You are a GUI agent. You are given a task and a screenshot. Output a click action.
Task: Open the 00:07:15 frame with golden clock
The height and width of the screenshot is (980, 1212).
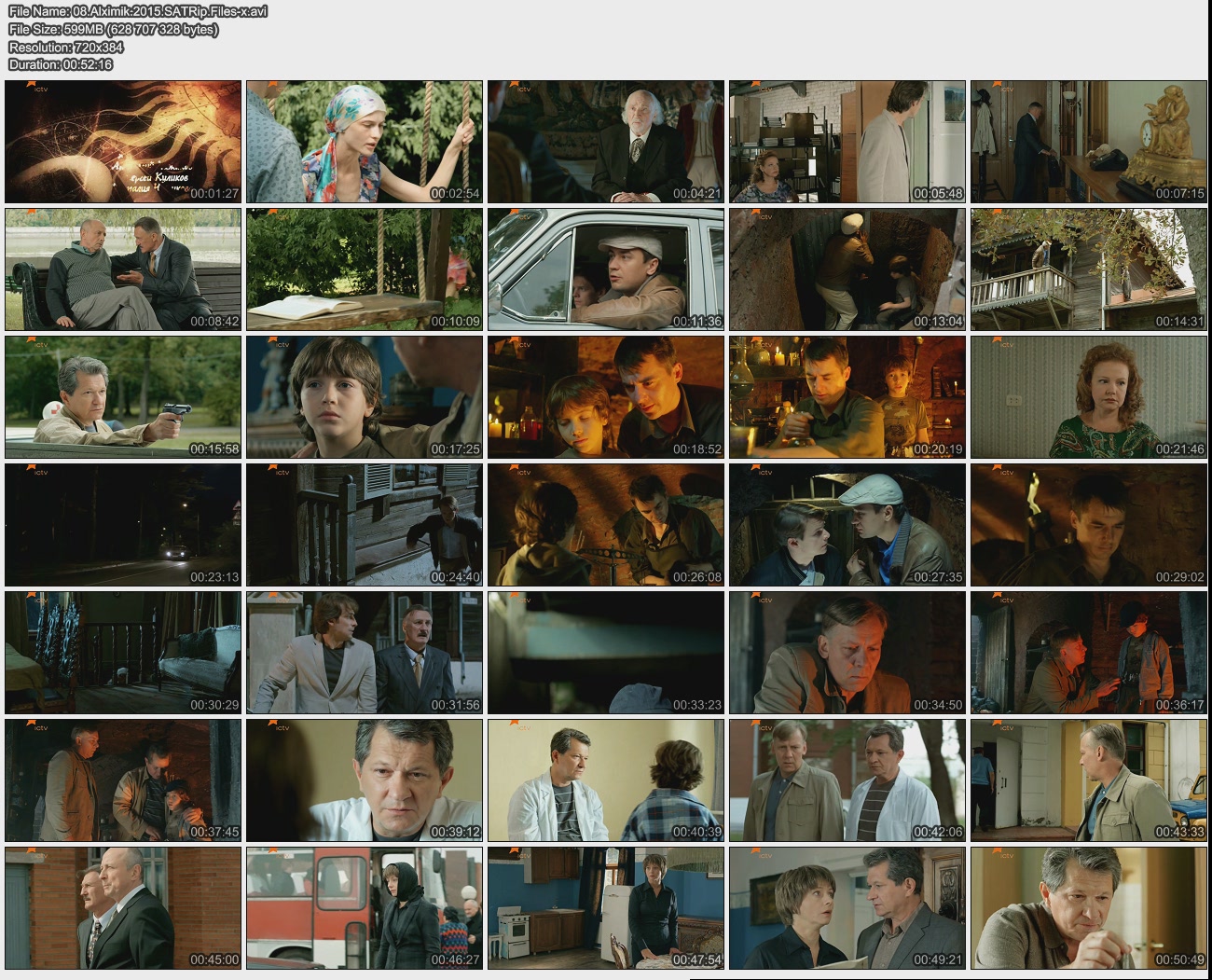click(1088, 142)
